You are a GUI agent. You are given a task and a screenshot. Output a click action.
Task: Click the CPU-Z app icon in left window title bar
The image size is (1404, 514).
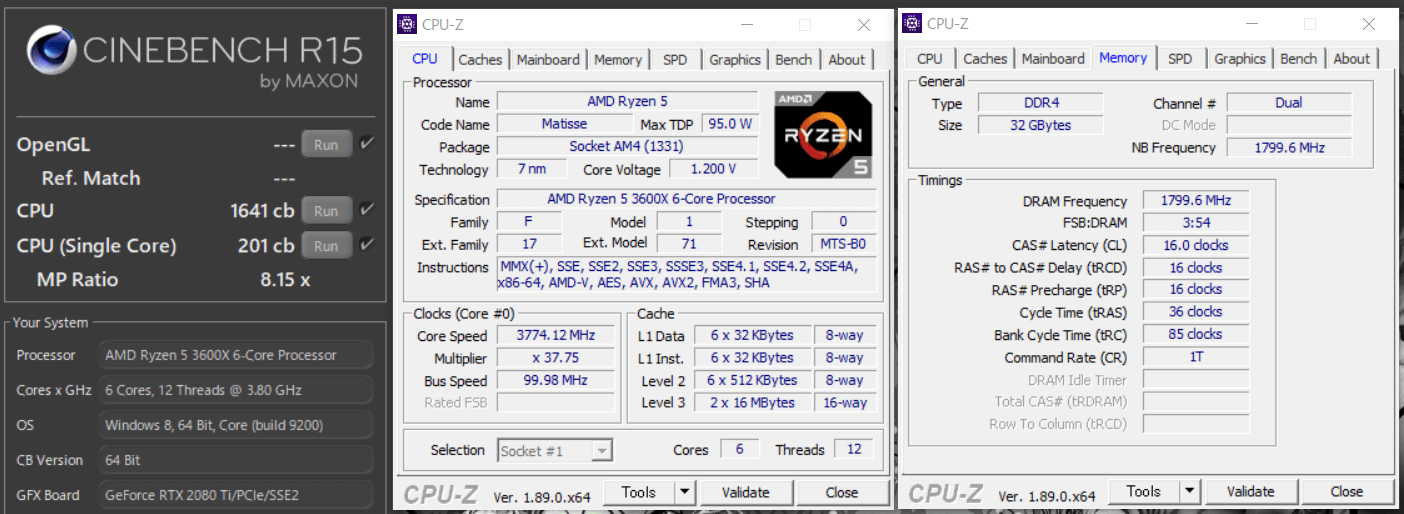407,24
